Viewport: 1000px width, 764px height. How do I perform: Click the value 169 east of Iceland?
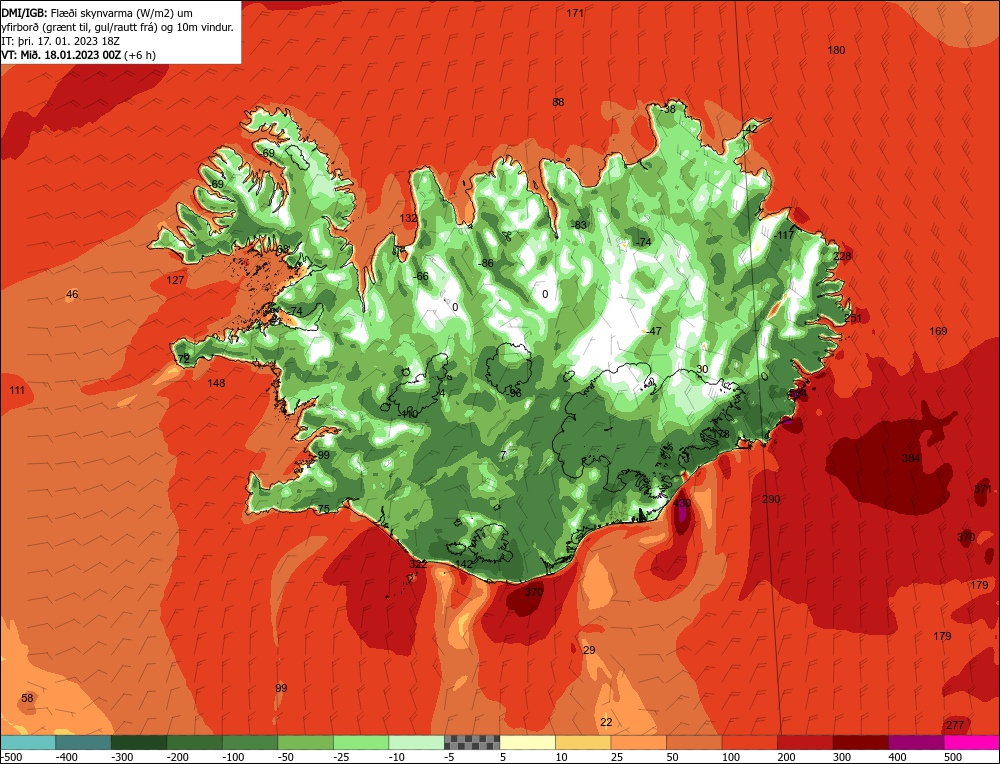point(938,331)
